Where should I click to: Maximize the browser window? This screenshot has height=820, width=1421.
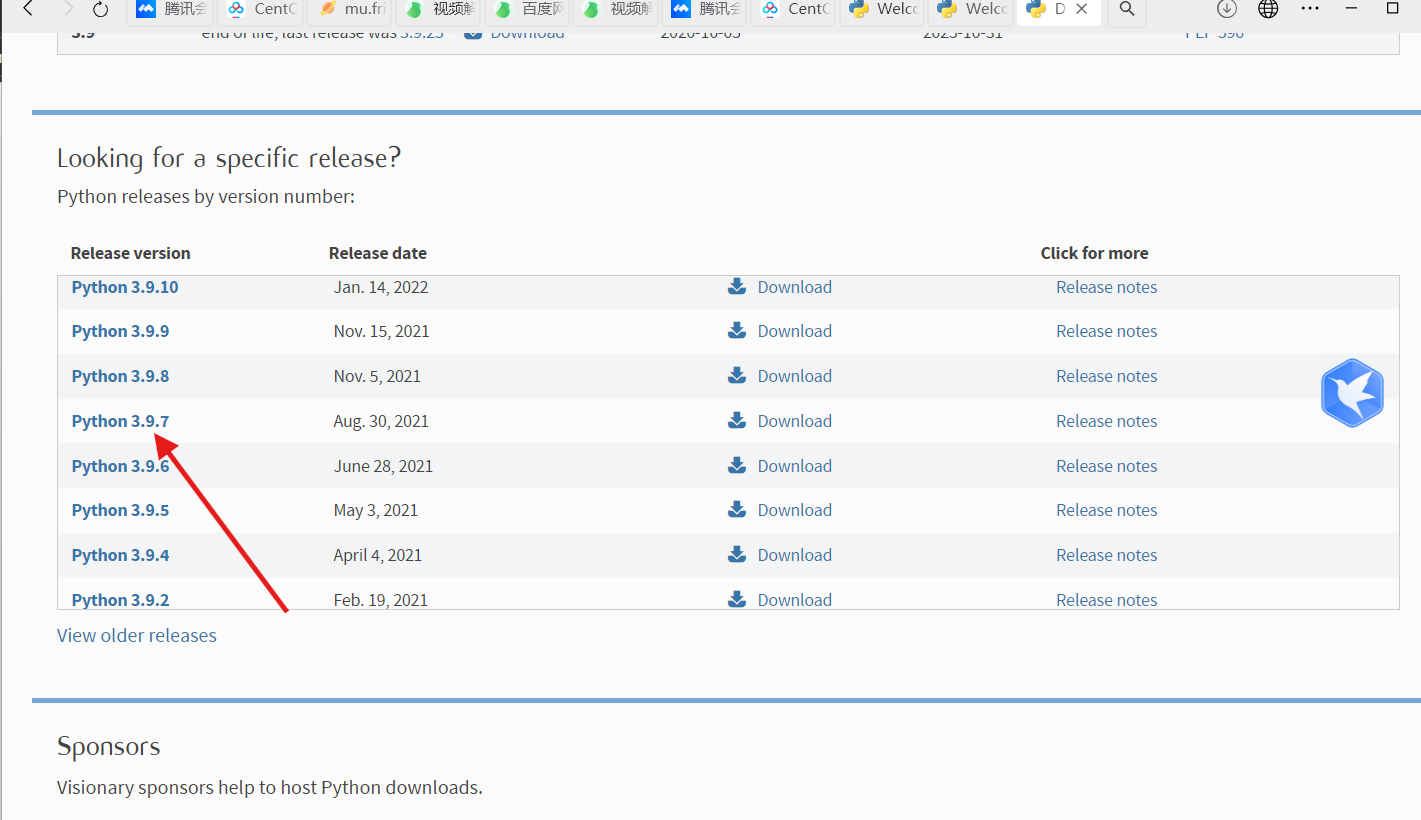[x=1392, y=8]
